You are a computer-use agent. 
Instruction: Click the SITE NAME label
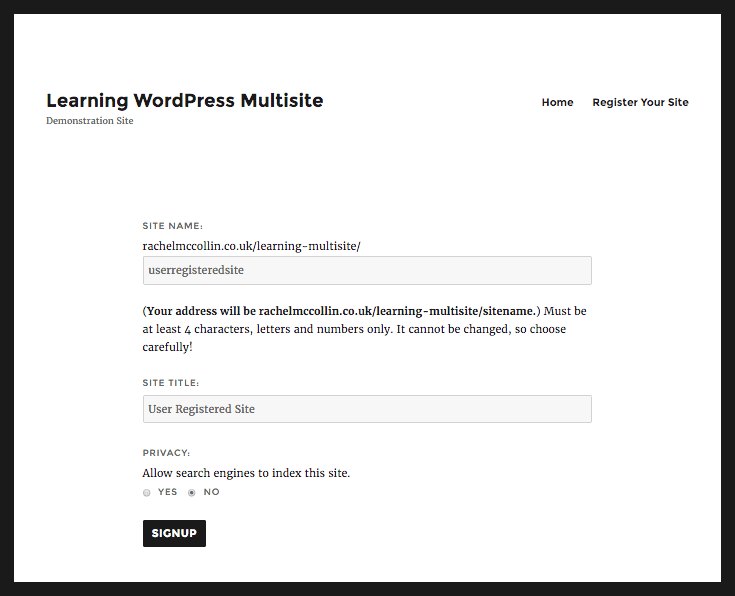click(172, 226)
